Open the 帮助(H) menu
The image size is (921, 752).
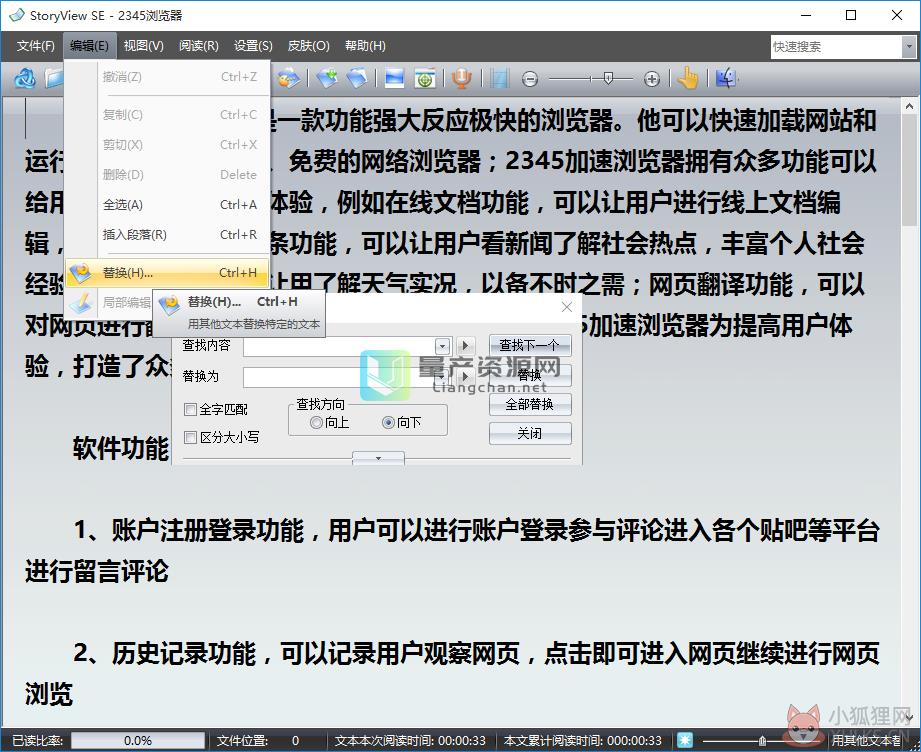365,46
